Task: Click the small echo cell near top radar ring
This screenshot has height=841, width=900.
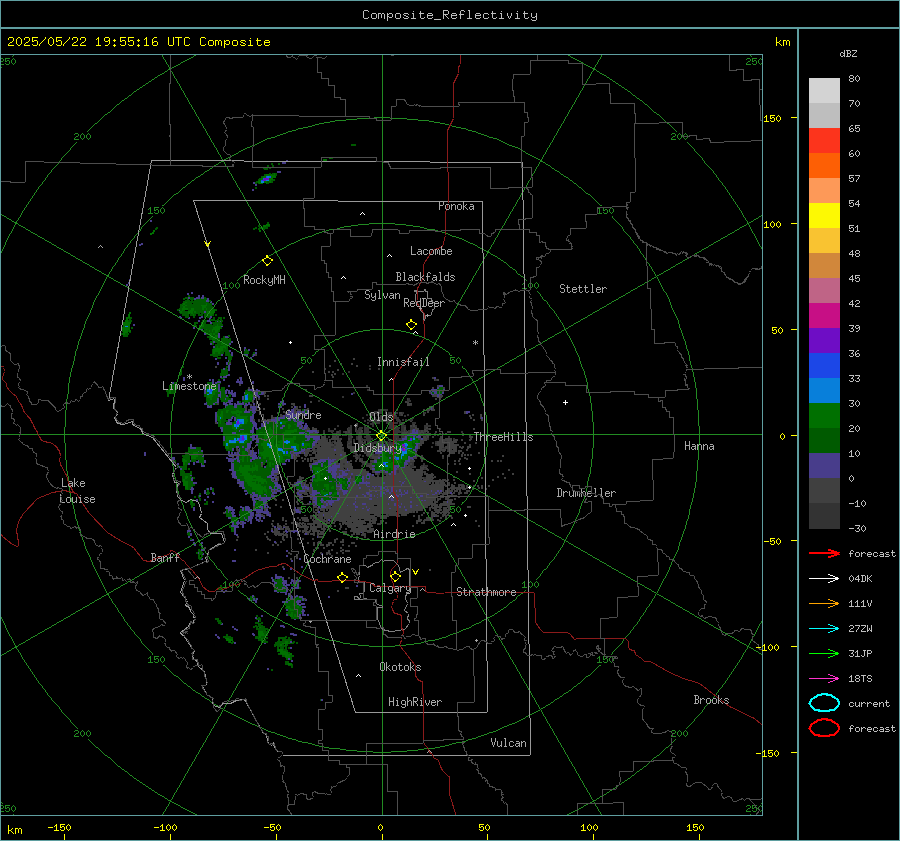Action: (265, 179)
